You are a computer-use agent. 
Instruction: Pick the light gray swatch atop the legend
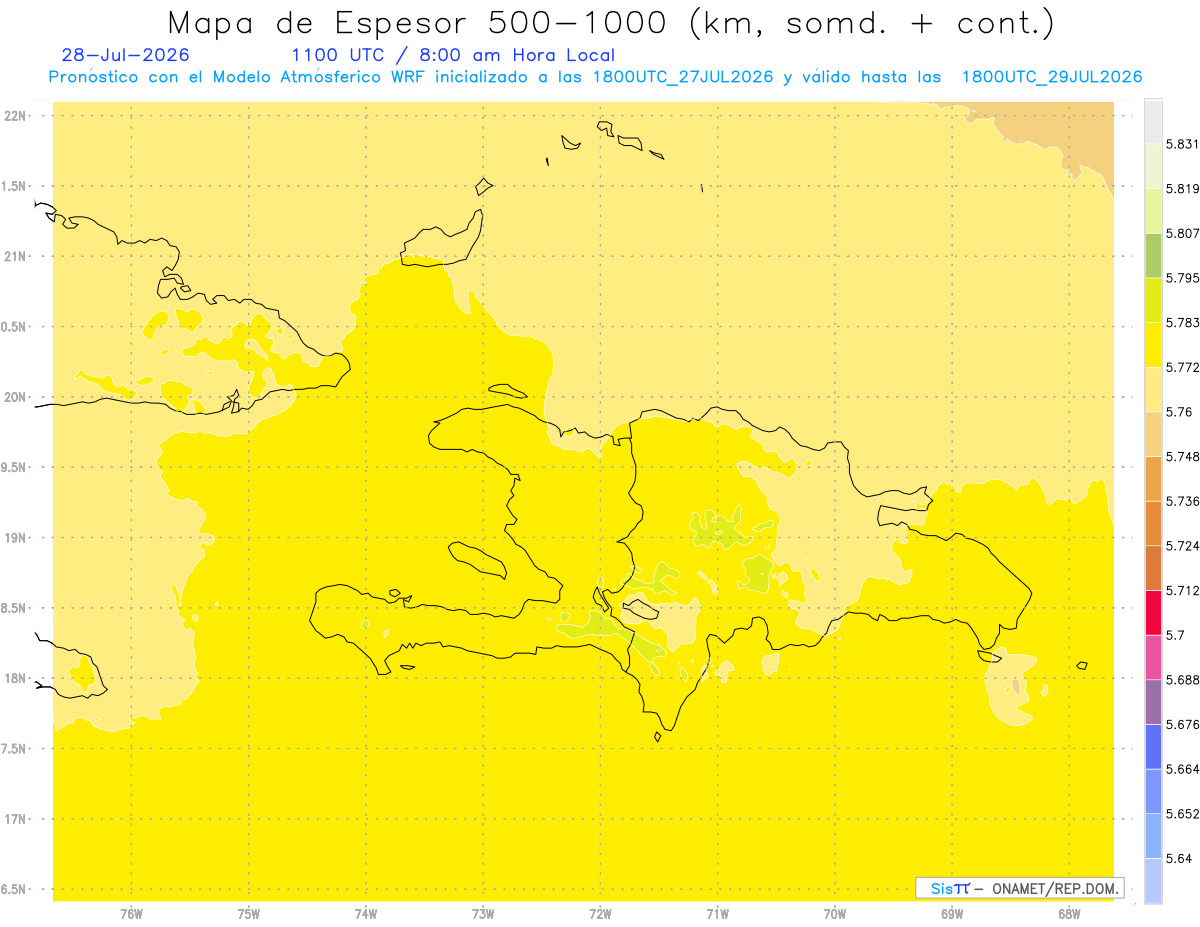click(x=1153, y=121)
